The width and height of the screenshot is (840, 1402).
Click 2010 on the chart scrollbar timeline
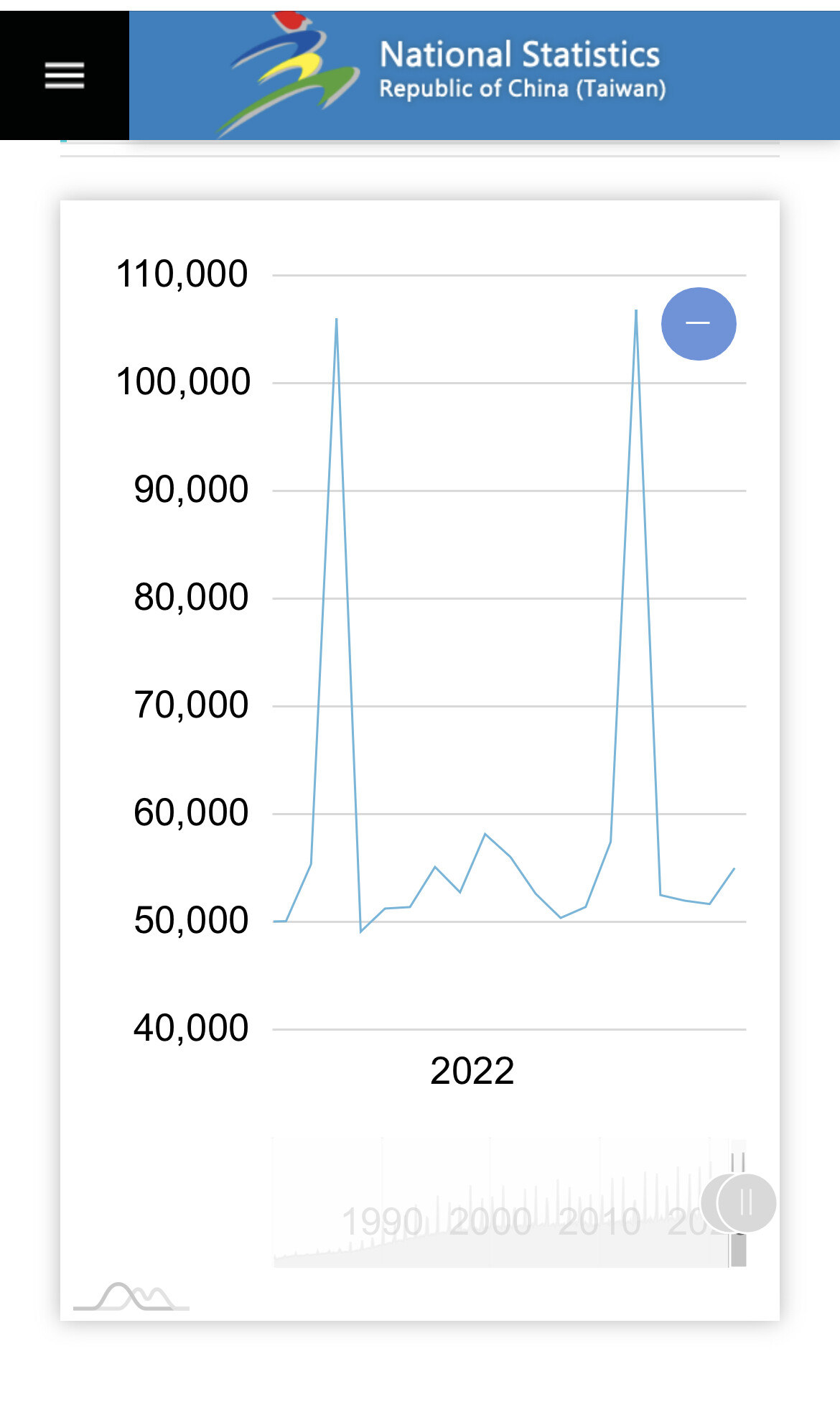[x=599, y=1222]
